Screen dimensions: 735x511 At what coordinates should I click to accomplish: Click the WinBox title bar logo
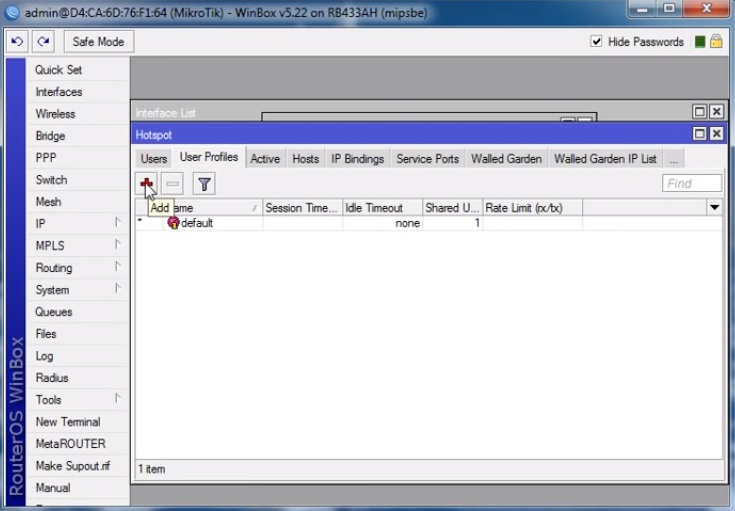(11, 12)
